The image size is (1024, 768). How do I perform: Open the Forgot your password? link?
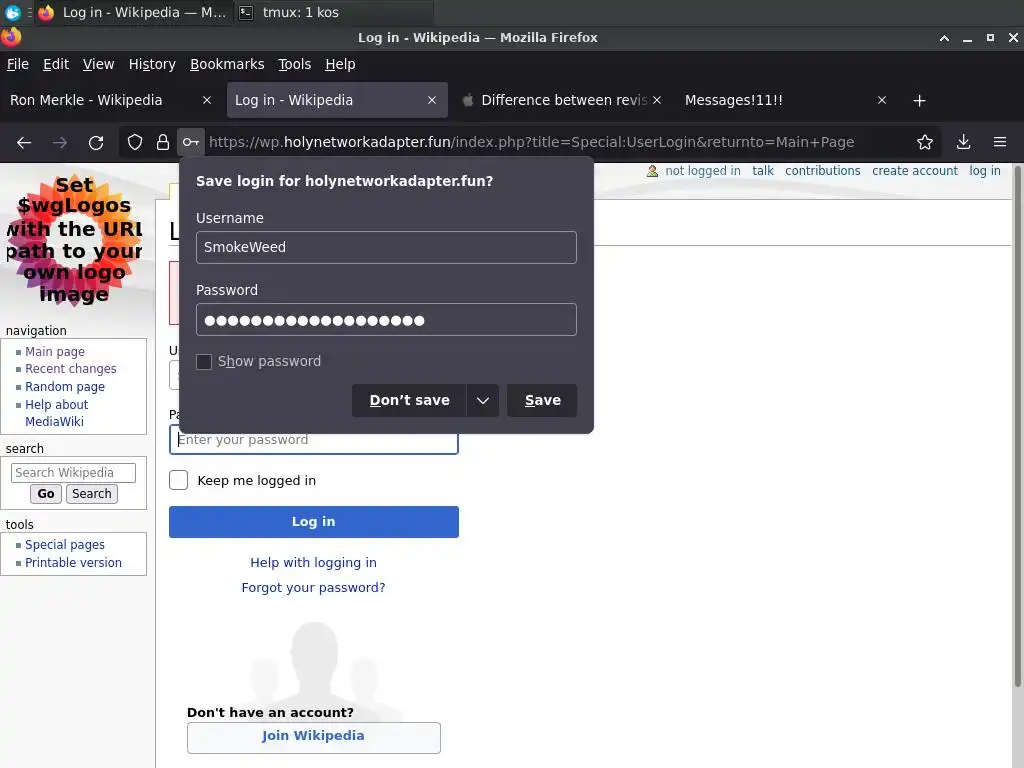coord(313,587)
